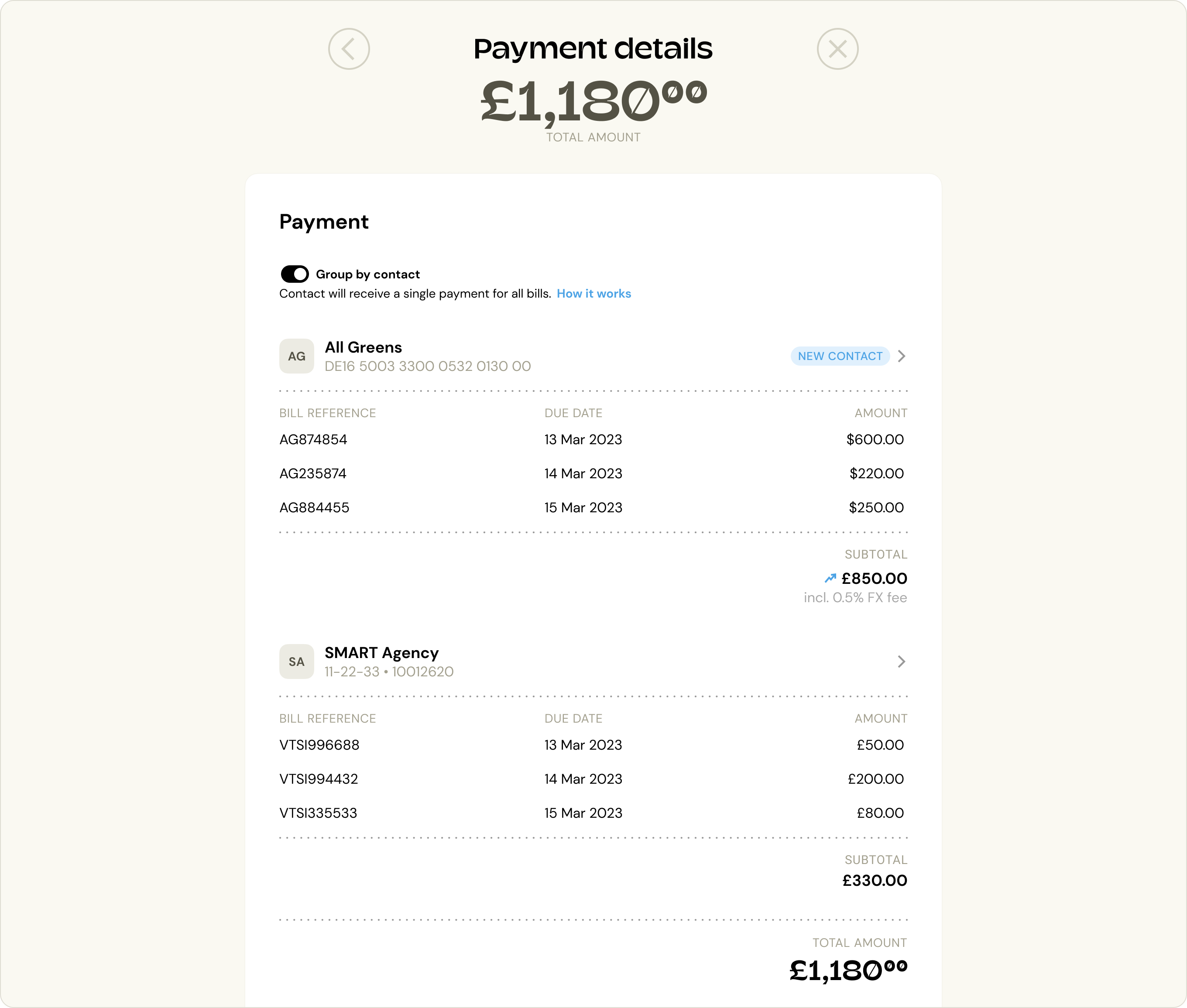Screen dimensions: 1187x1008
Task: Click the SMART Agency contact name
Action: coord(381,652)
